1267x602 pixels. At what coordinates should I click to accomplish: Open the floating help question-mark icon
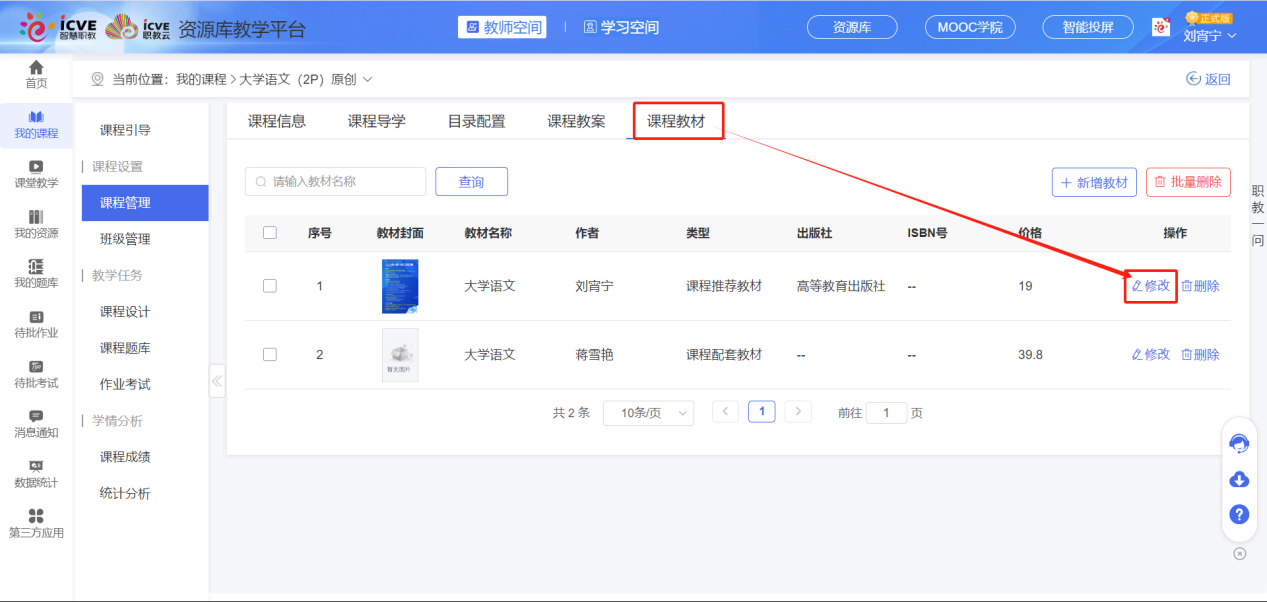[1238, 514]
